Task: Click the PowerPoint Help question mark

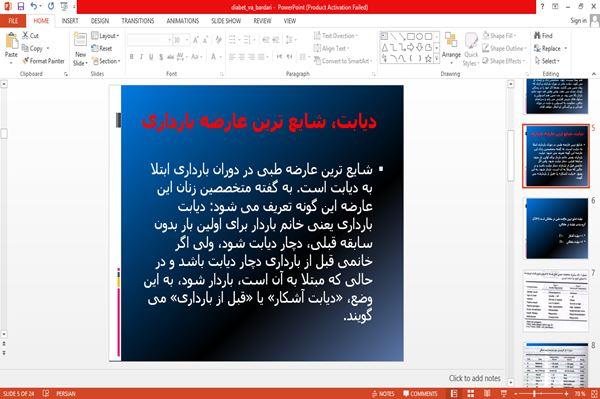Action: coord(542,7)
